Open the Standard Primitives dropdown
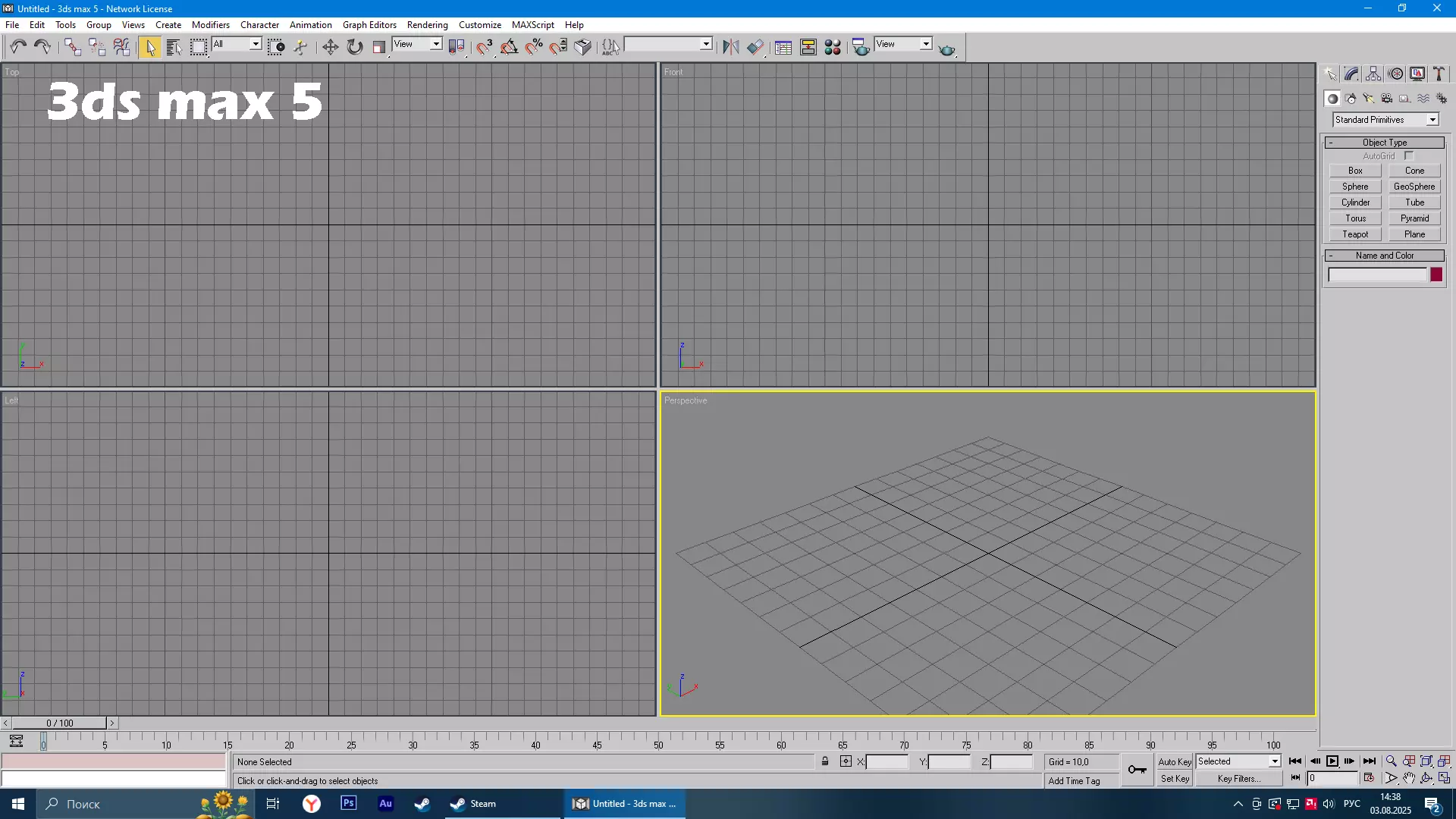This screenshot has width=1456, height=819. [x=1432, y=120]
